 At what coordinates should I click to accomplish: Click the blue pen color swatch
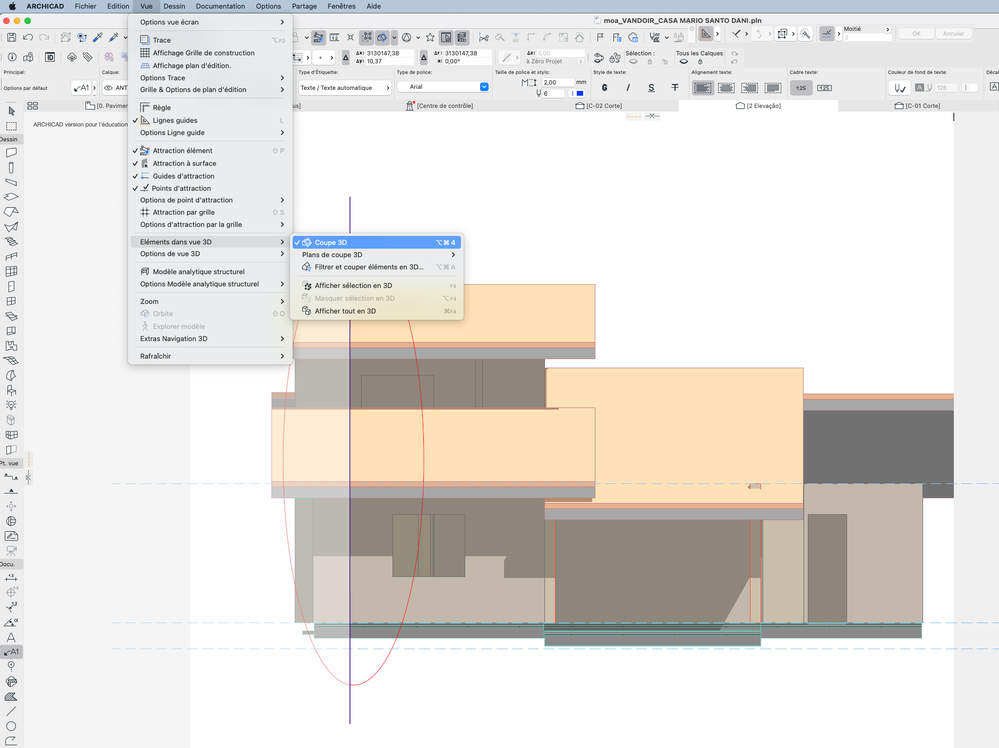[579, 93]
